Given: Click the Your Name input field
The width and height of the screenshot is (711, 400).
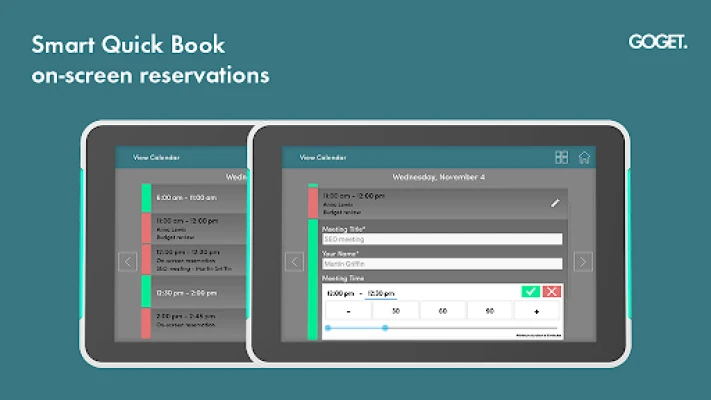Looking at the screenshot, I should (x=441, y=264).
